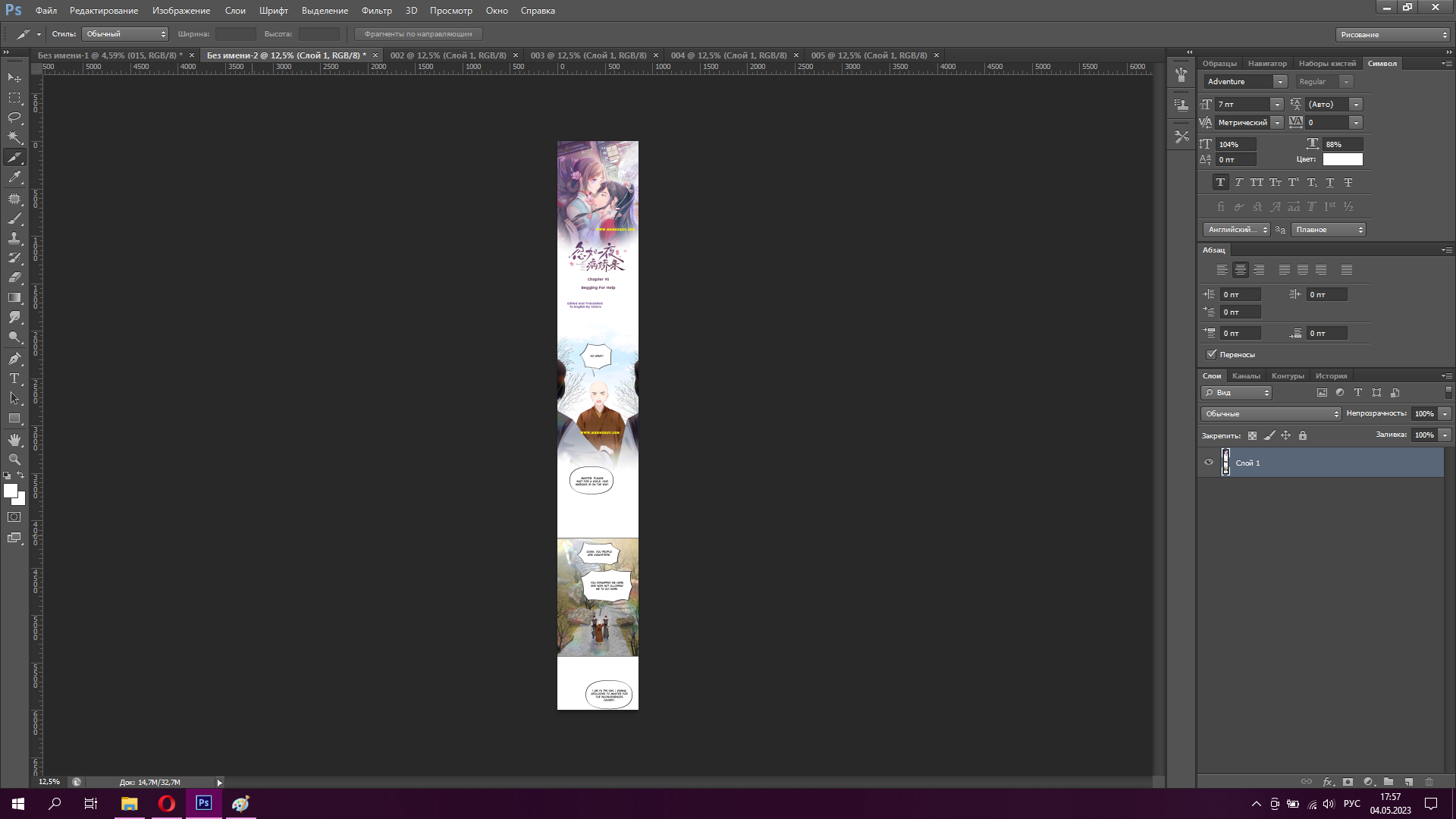Swap foreground and background colors
The image size is (1456, 819).
coord(21,475)
